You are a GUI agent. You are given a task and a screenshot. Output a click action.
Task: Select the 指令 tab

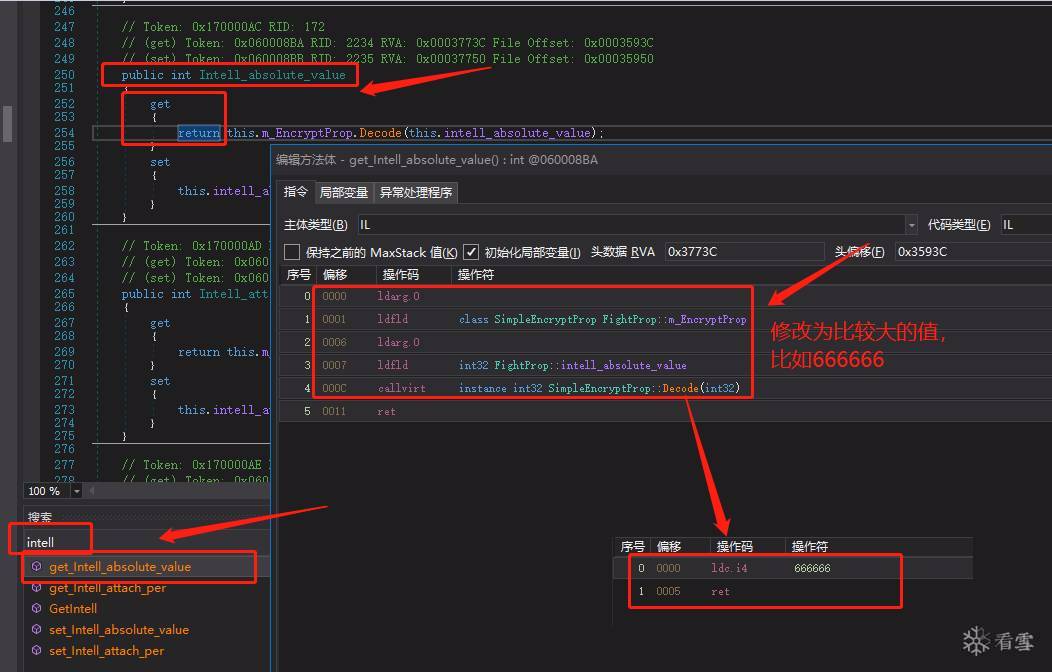point(296,192)
